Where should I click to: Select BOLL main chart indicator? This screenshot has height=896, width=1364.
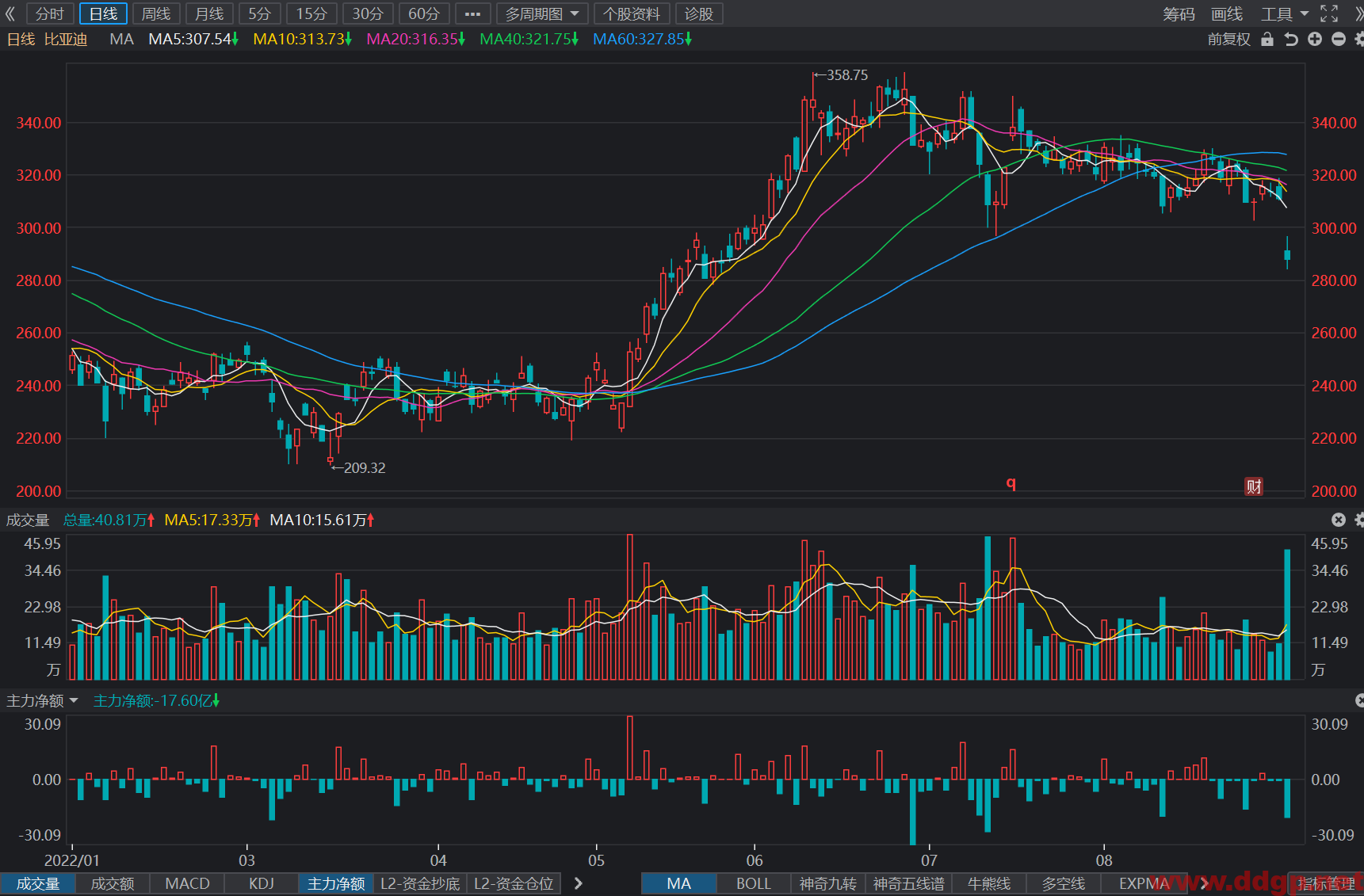point(754,883)
